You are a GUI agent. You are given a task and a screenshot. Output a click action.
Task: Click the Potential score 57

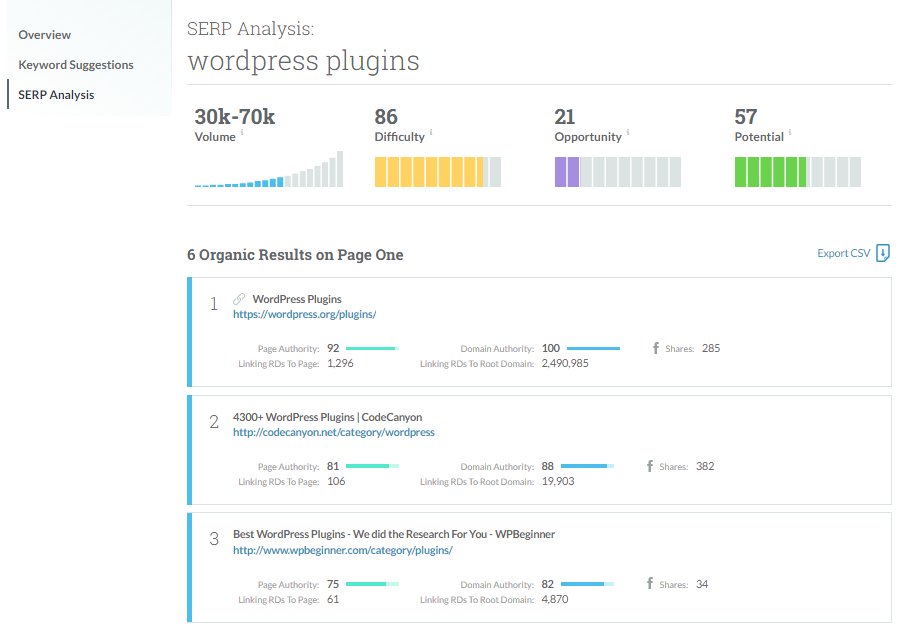pyautogui.click(x=746, y=117)
